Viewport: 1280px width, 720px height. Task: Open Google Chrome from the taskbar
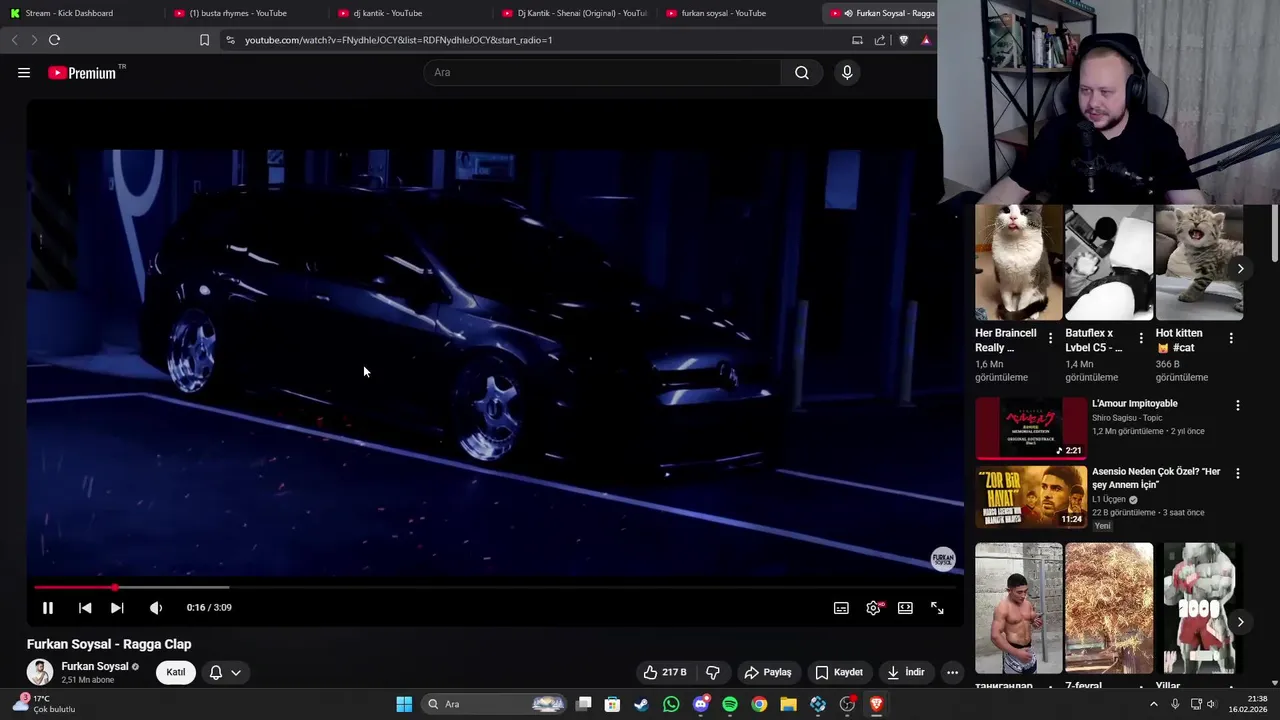[x=759, y=704]
